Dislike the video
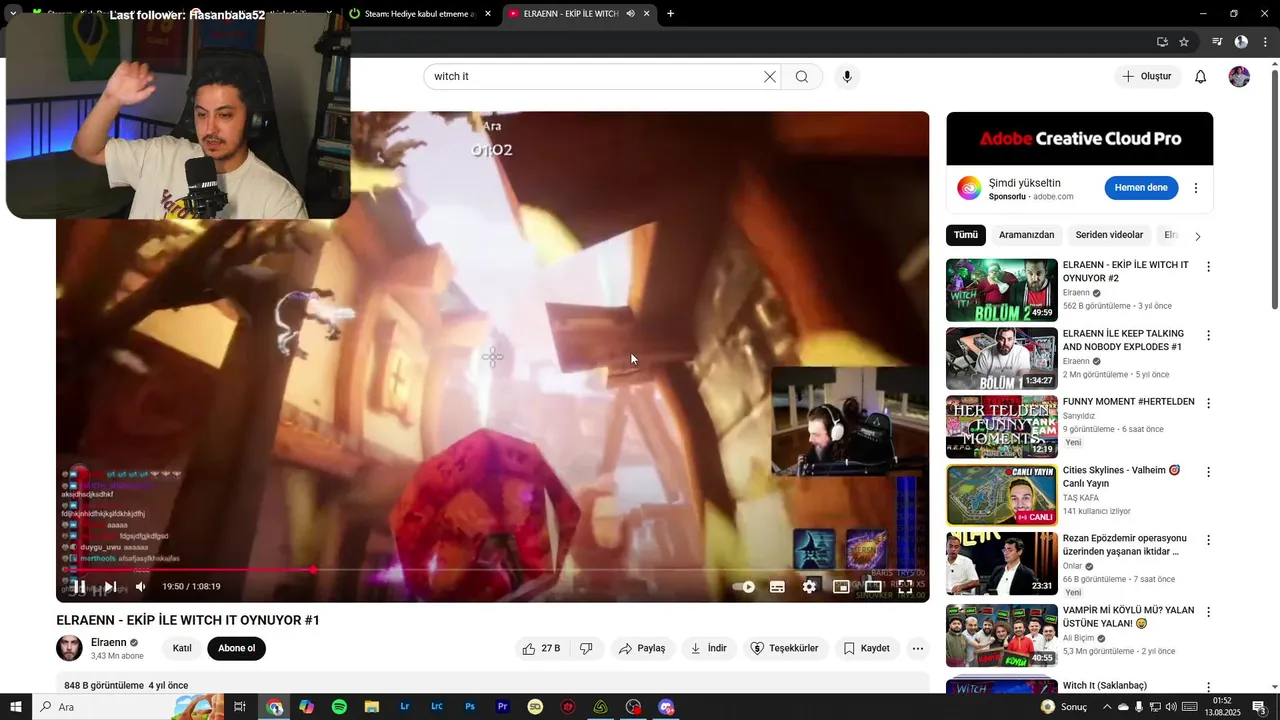1280x720 pixels. pyautogui.click(x=586, y=648)
